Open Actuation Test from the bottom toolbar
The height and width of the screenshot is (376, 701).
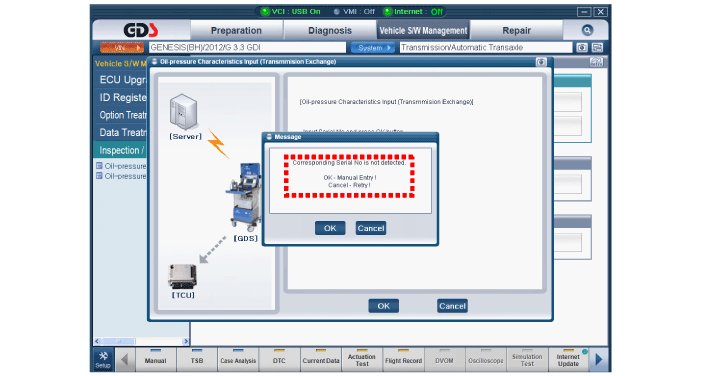(362, 359)
